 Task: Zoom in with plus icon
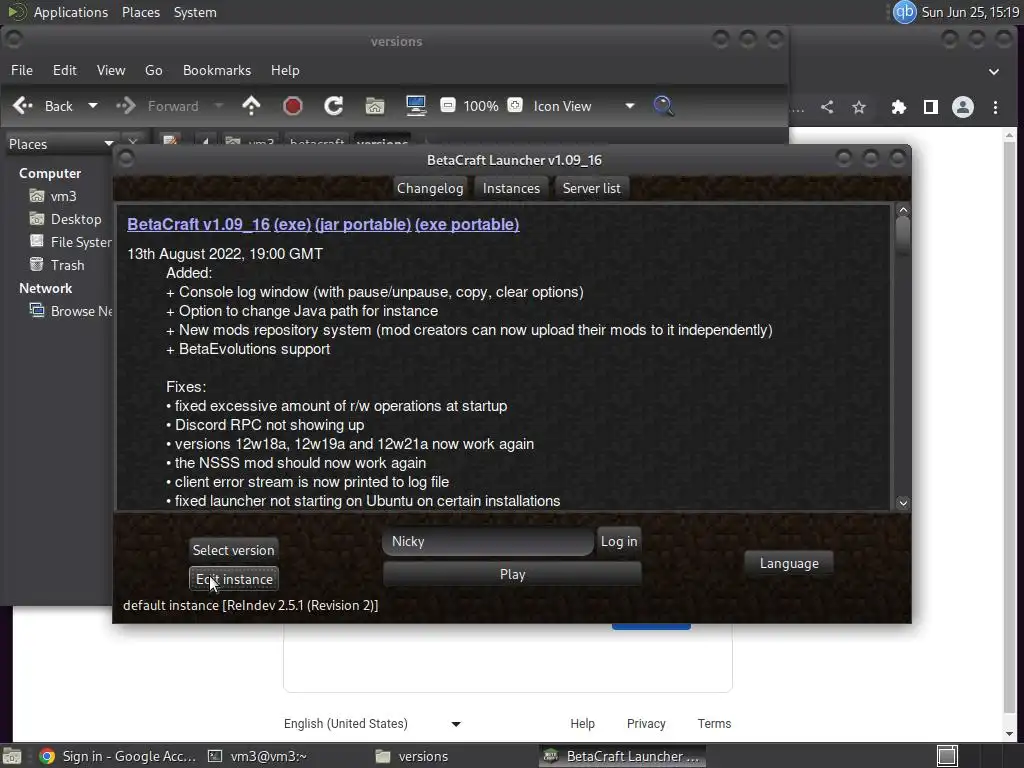coord(515,105)
